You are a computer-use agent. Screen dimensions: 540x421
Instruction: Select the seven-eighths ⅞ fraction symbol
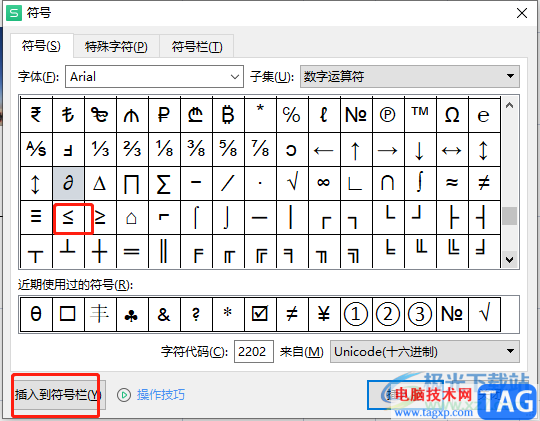260,150
